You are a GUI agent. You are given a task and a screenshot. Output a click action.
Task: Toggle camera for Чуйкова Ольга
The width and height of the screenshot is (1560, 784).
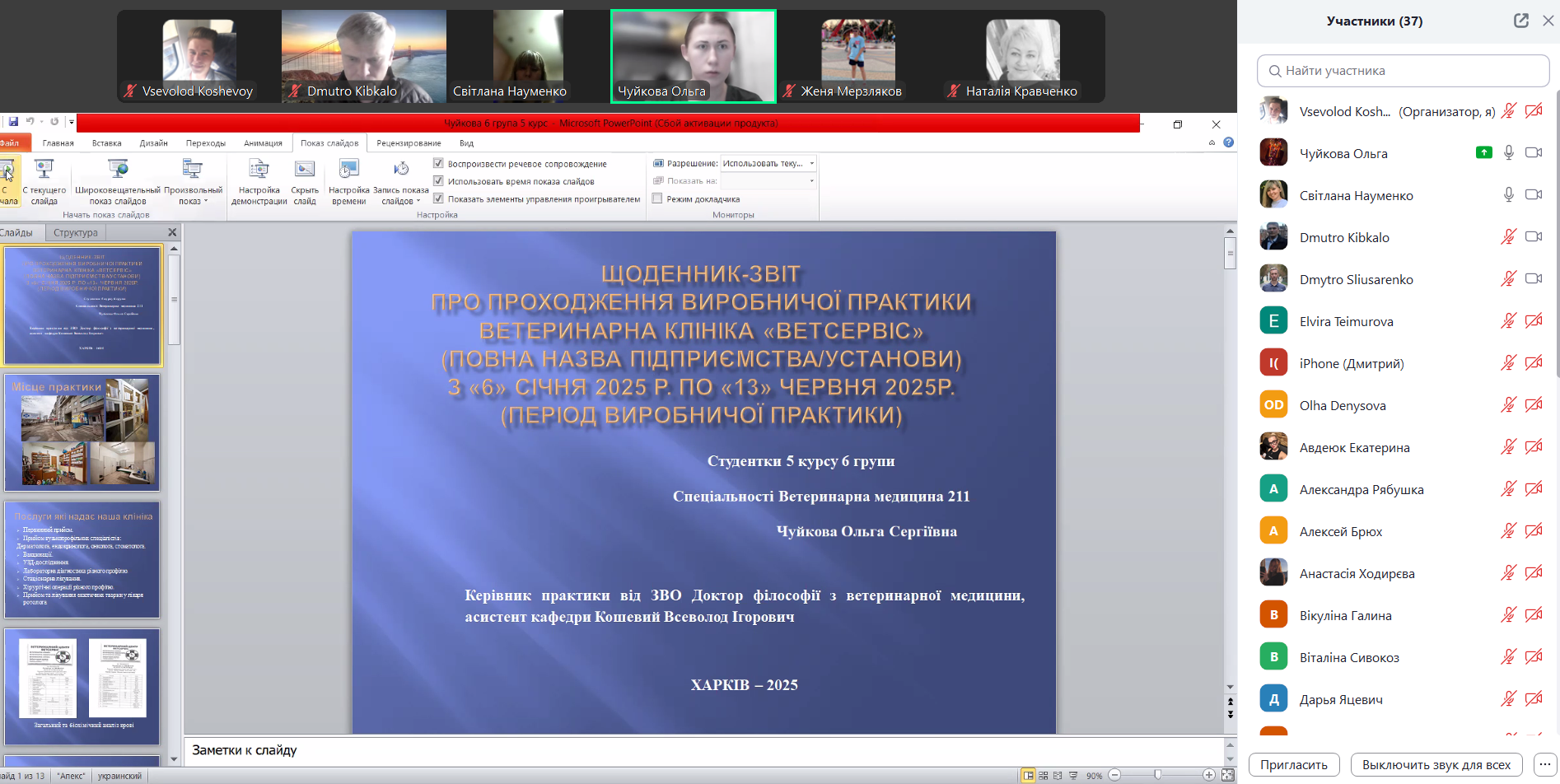(1534, 153)
